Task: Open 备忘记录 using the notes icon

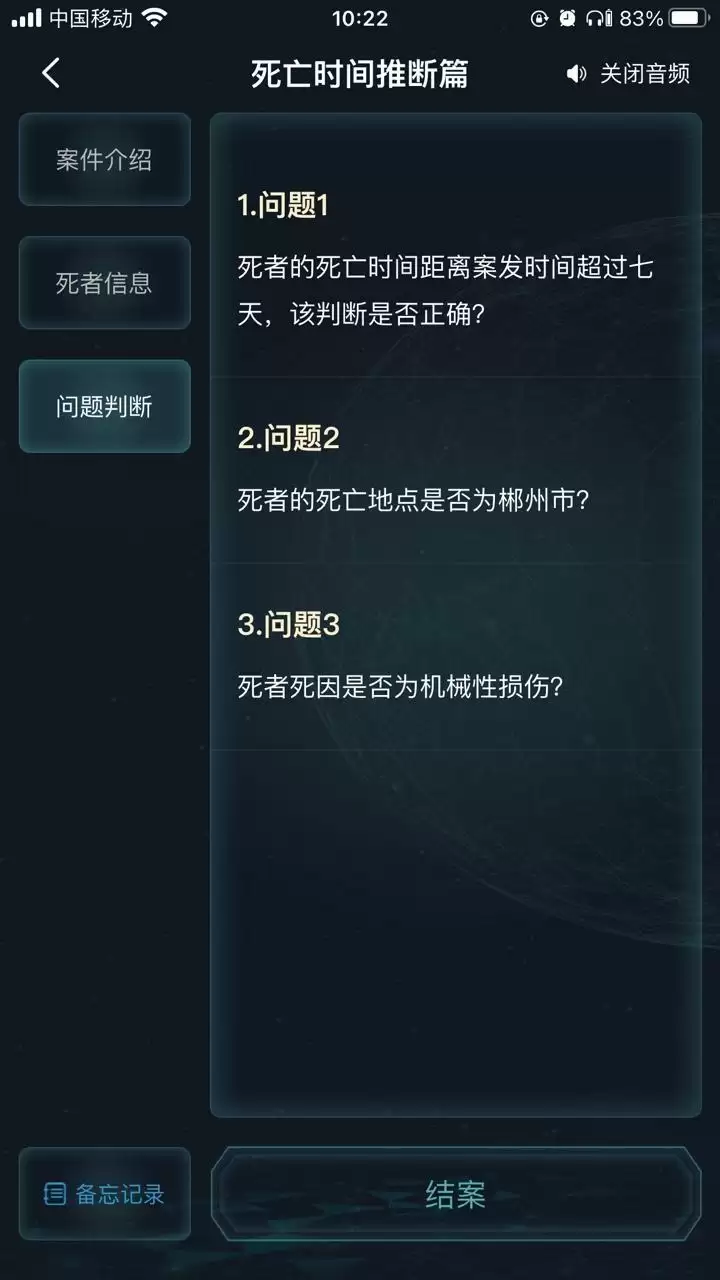Action: (x=54, y=1194)
